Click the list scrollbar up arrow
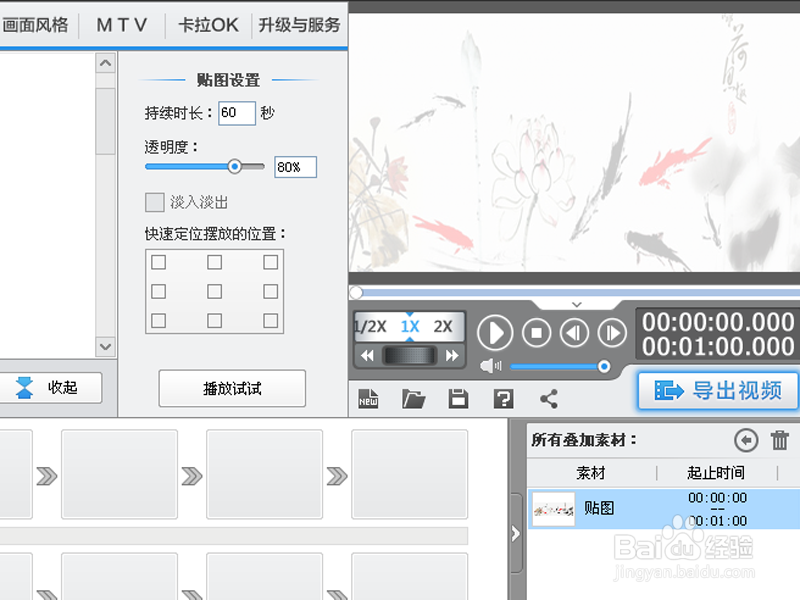The image size is (800, 600). point(106,63)
